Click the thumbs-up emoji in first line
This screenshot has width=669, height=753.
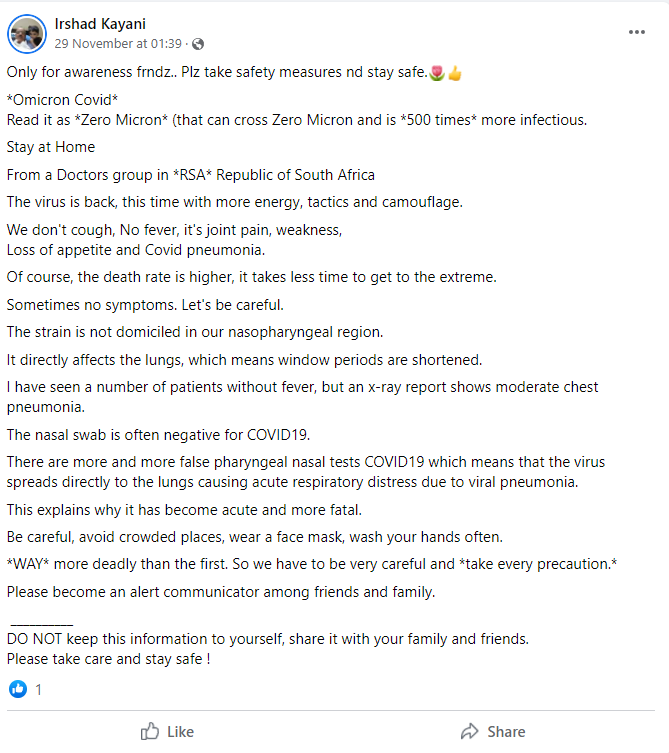point(454,73)
